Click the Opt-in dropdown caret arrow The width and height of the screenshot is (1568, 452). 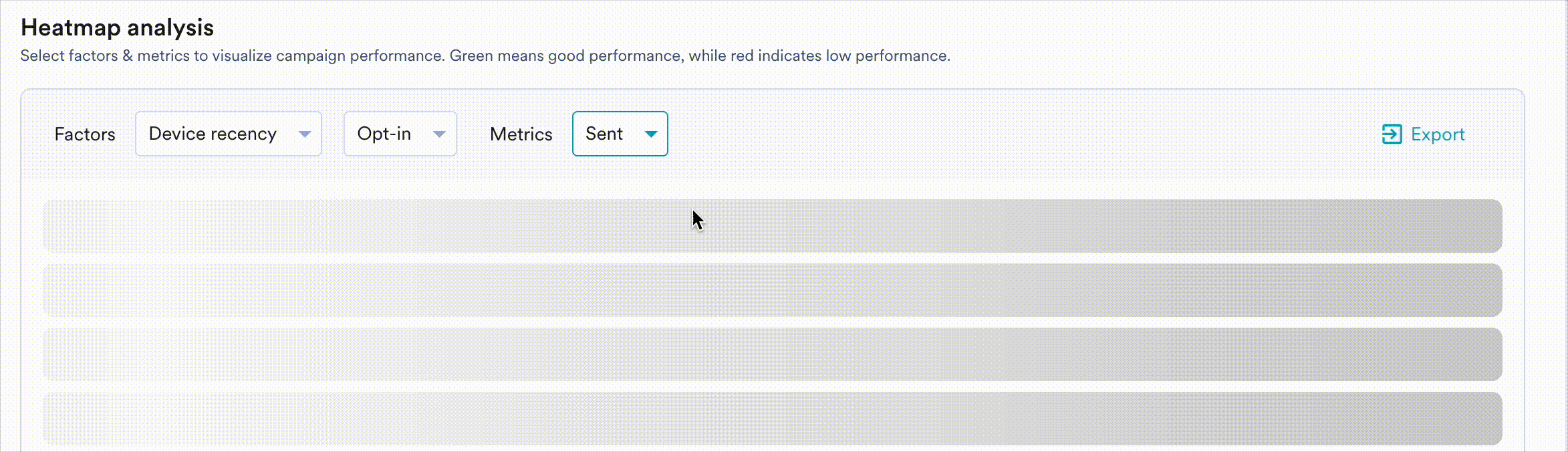pos(439,134)
